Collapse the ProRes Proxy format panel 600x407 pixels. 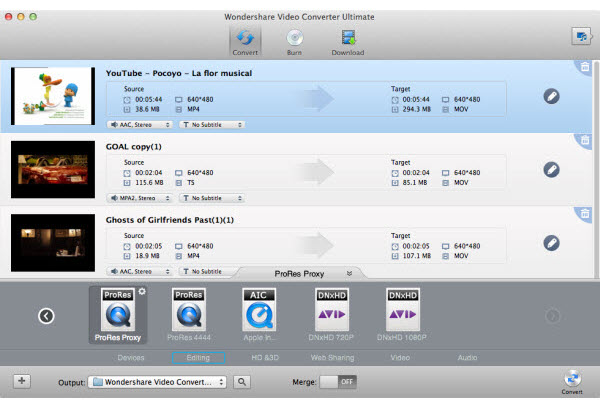pos(349,274)
